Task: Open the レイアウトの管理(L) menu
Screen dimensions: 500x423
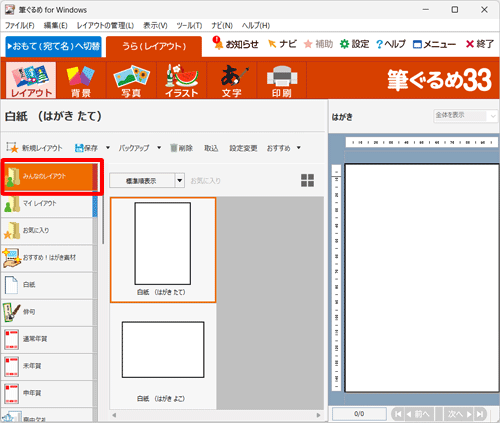Action: (x=105, y=25)
